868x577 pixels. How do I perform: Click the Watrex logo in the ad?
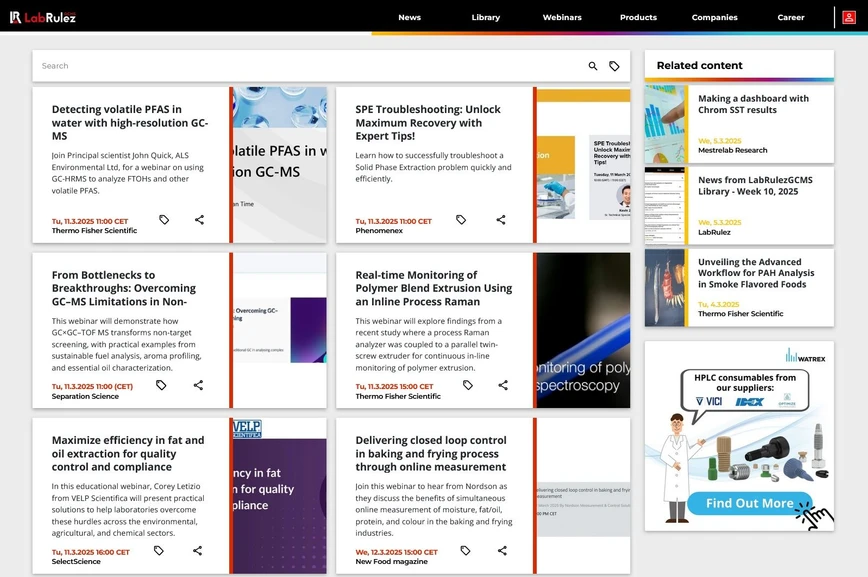[x=805, y=355]
